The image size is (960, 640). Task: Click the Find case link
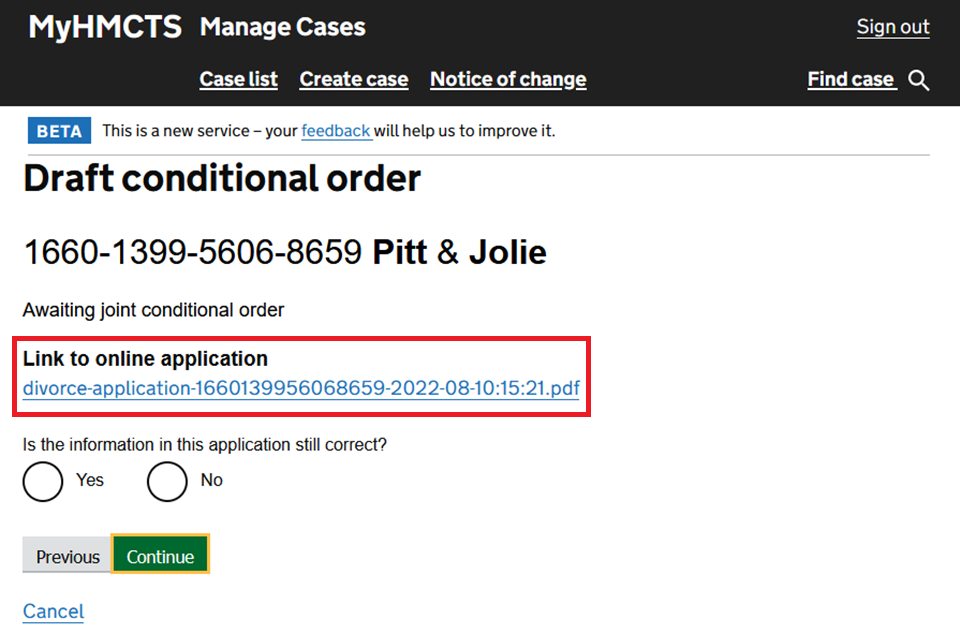850,79
